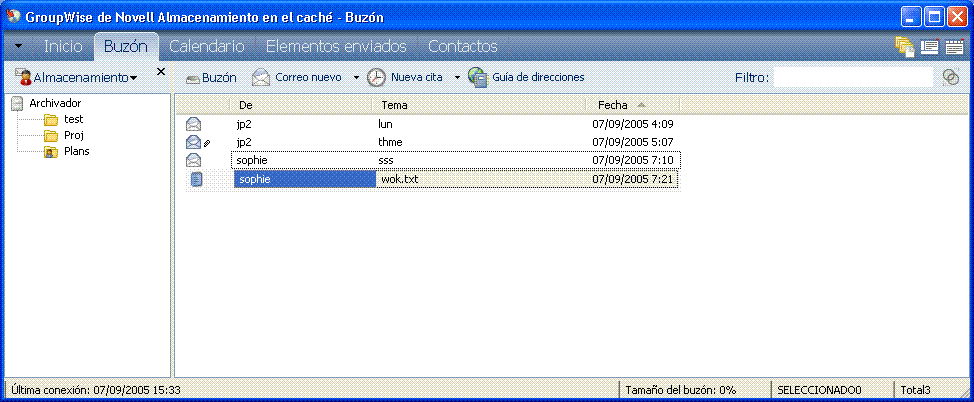974x402 pixels.
Task: Click the test folder icon
Action: pos(51,120)
